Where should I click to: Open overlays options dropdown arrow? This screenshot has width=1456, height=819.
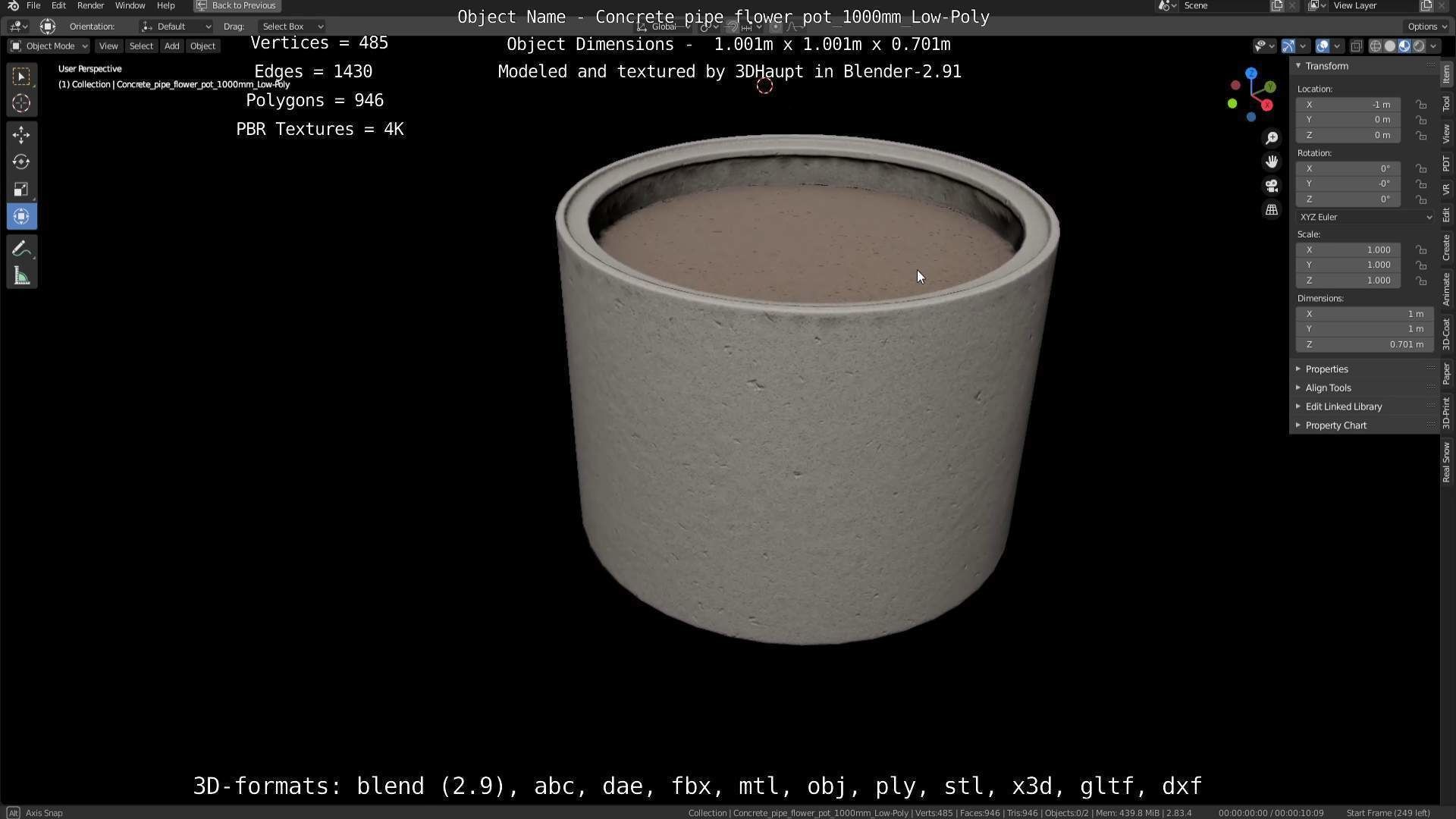click(1337, 46)
